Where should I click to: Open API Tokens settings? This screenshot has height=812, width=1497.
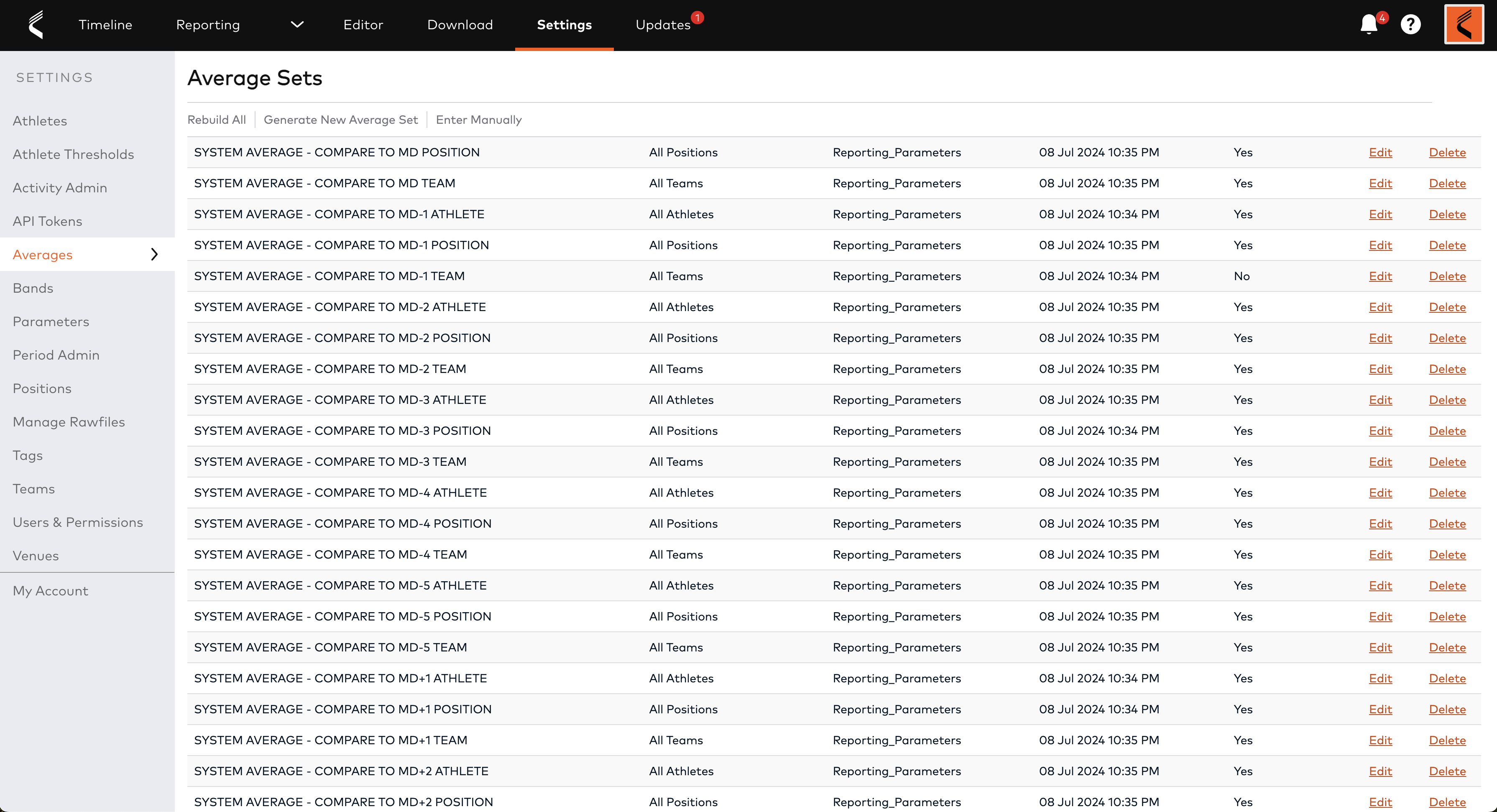pos(48,222)
